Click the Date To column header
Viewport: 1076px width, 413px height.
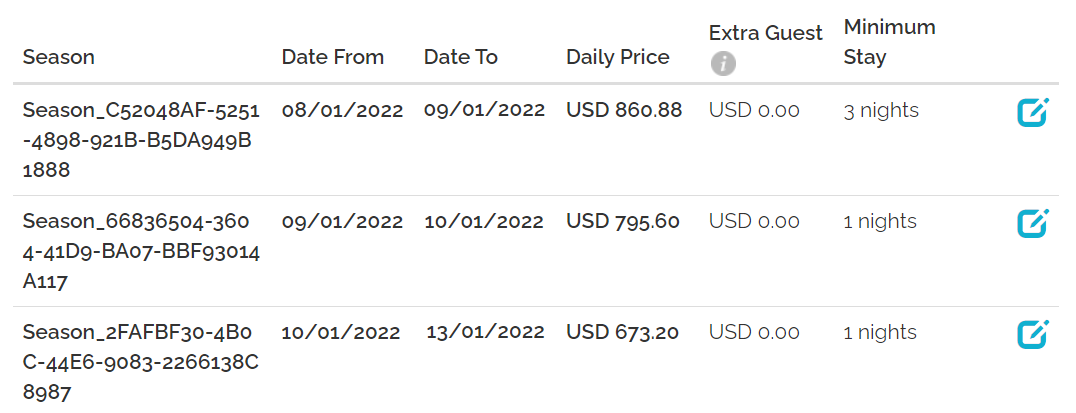[460, 57]
